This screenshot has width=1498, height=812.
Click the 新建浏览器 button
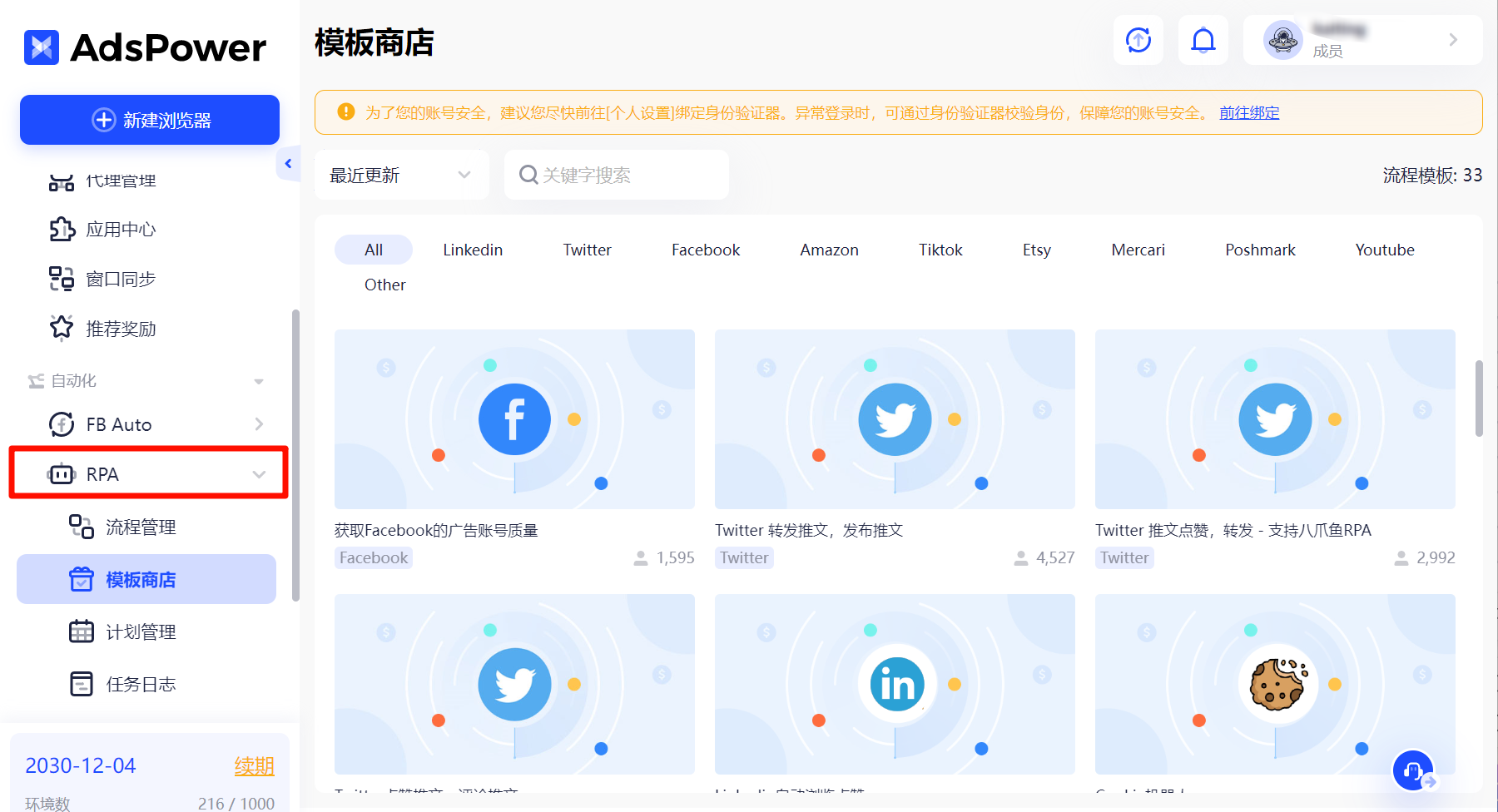coord(150,120)
